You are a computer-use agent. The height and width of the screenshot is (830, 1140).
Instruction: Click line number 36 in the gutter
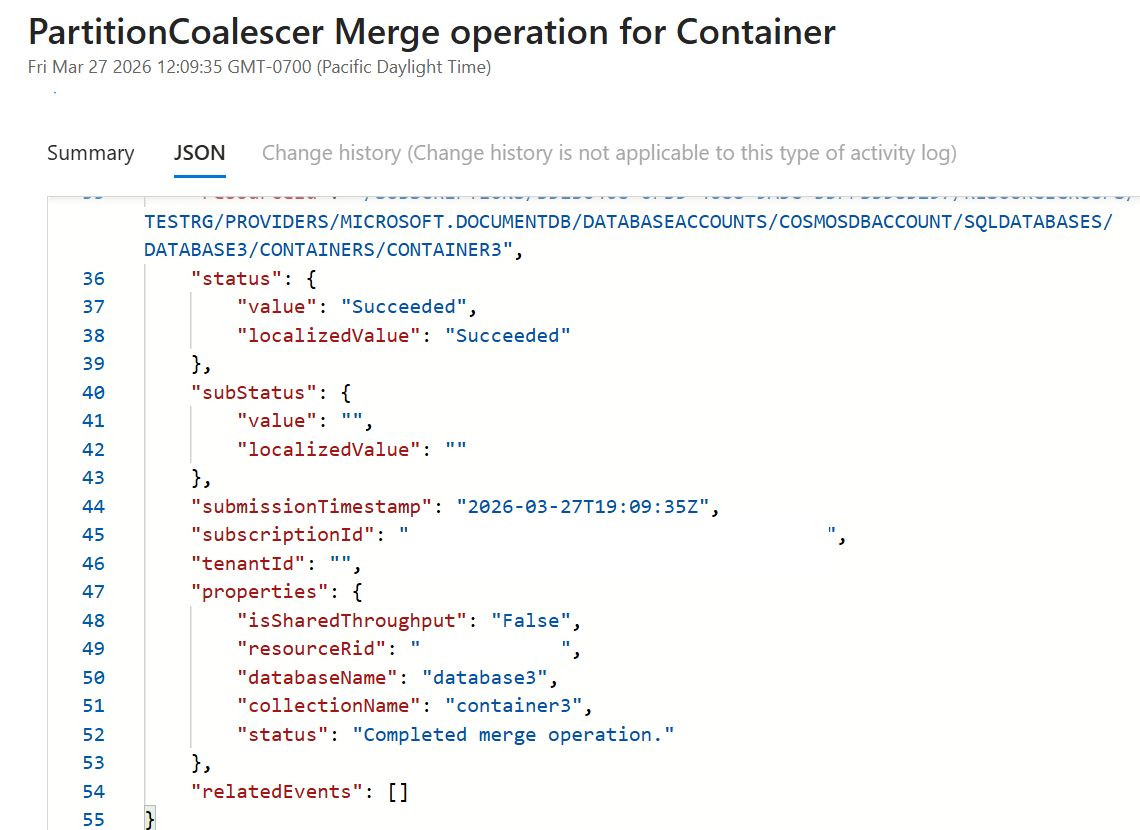click(93, 278)
